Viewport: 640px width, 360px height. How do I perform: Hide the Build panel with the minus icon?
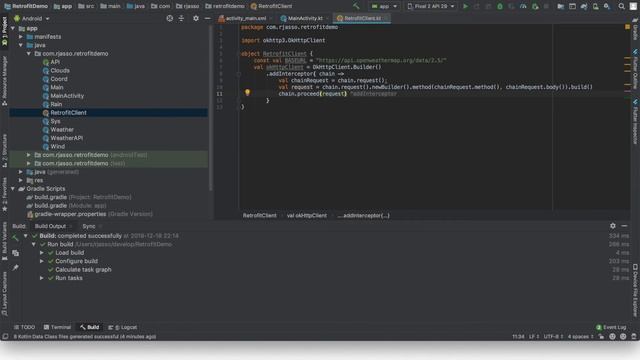pyautogui.click(x=624, y=226)
